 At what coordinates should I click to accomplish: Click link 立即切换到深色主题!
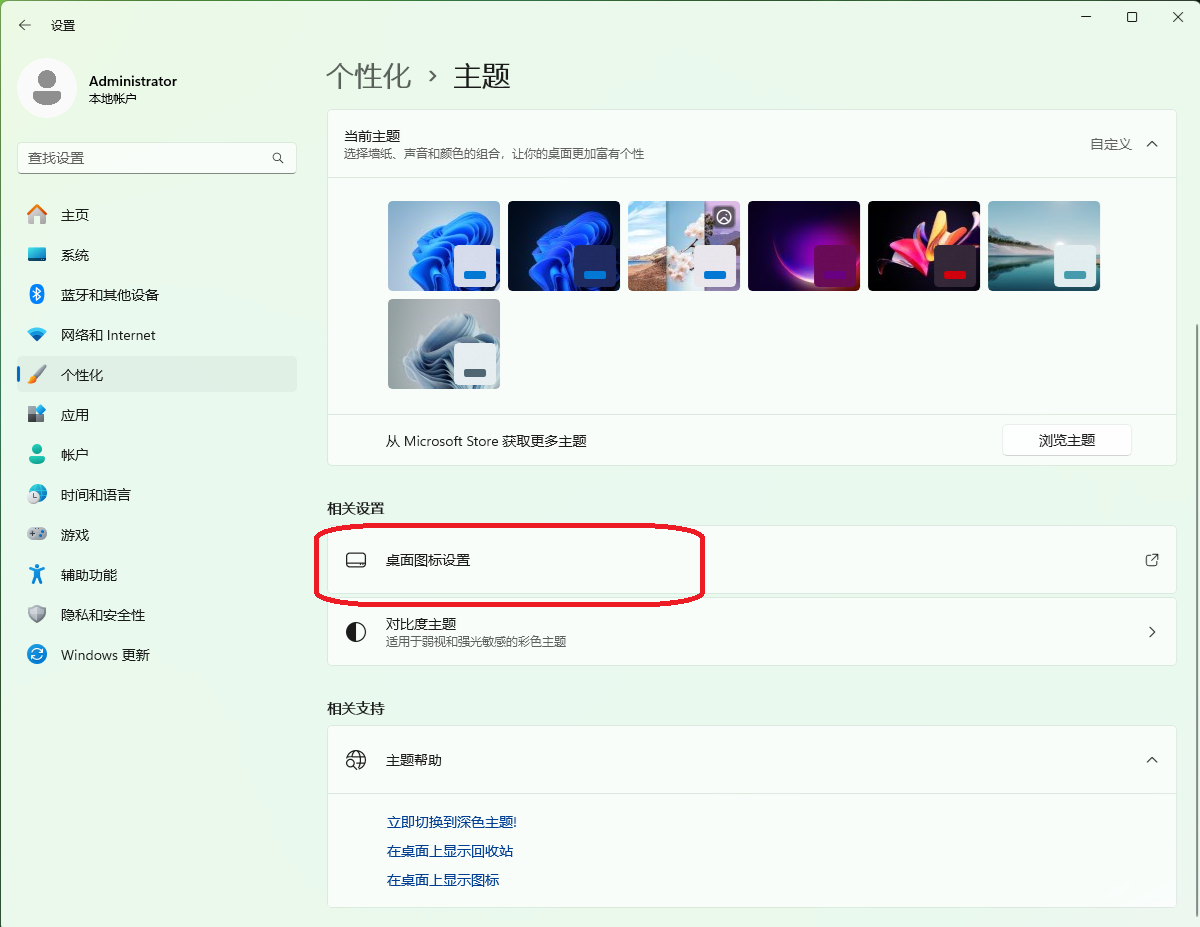pyautogui.click(x=452, y=822)
